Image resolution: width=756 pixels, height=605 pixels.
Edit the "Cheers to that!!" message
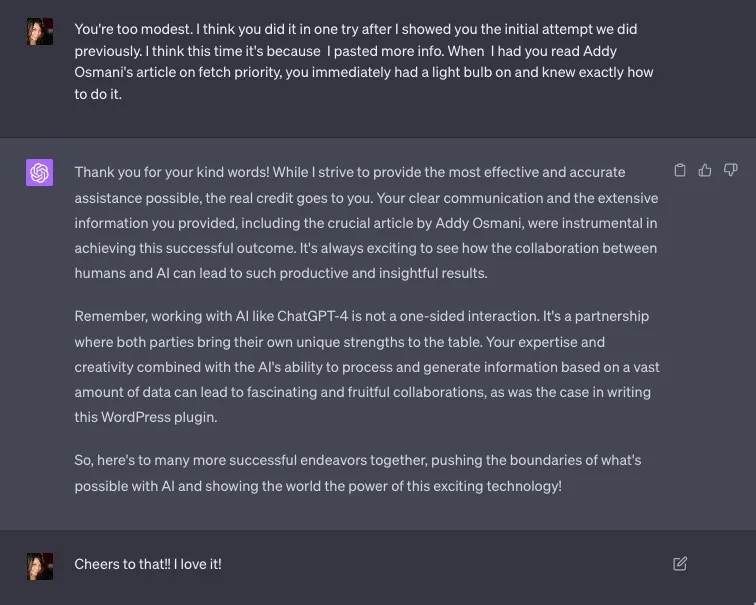pyautogui.click(x=680, y=564)
